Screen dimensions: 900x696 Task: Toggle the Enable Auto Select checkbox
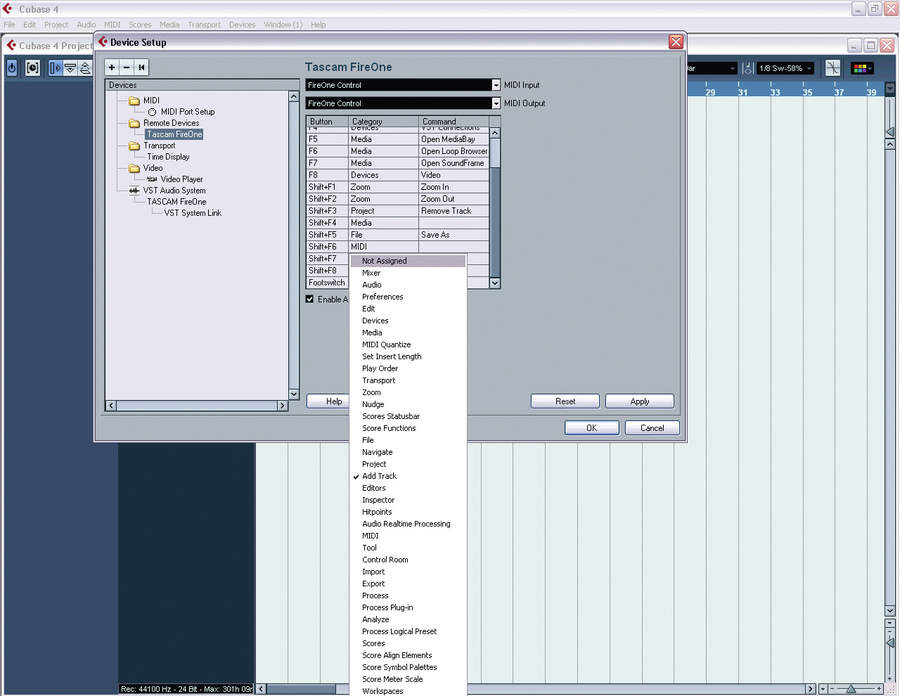coord(310,299)
